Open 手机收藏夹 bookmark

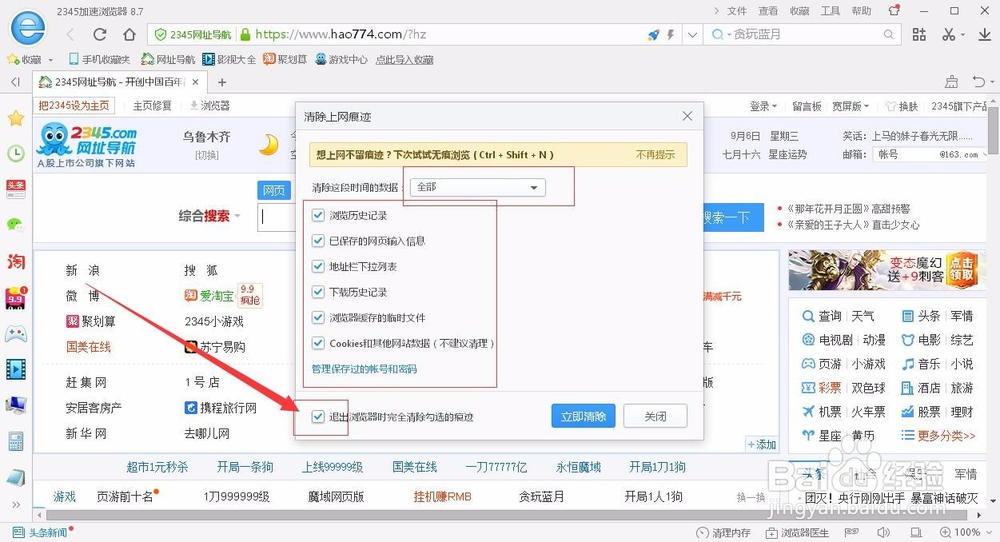99,59
